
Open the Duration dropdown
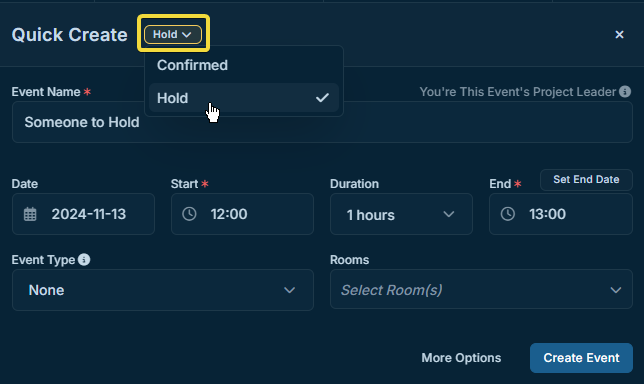pyautogui.click(x=401, y=214)
